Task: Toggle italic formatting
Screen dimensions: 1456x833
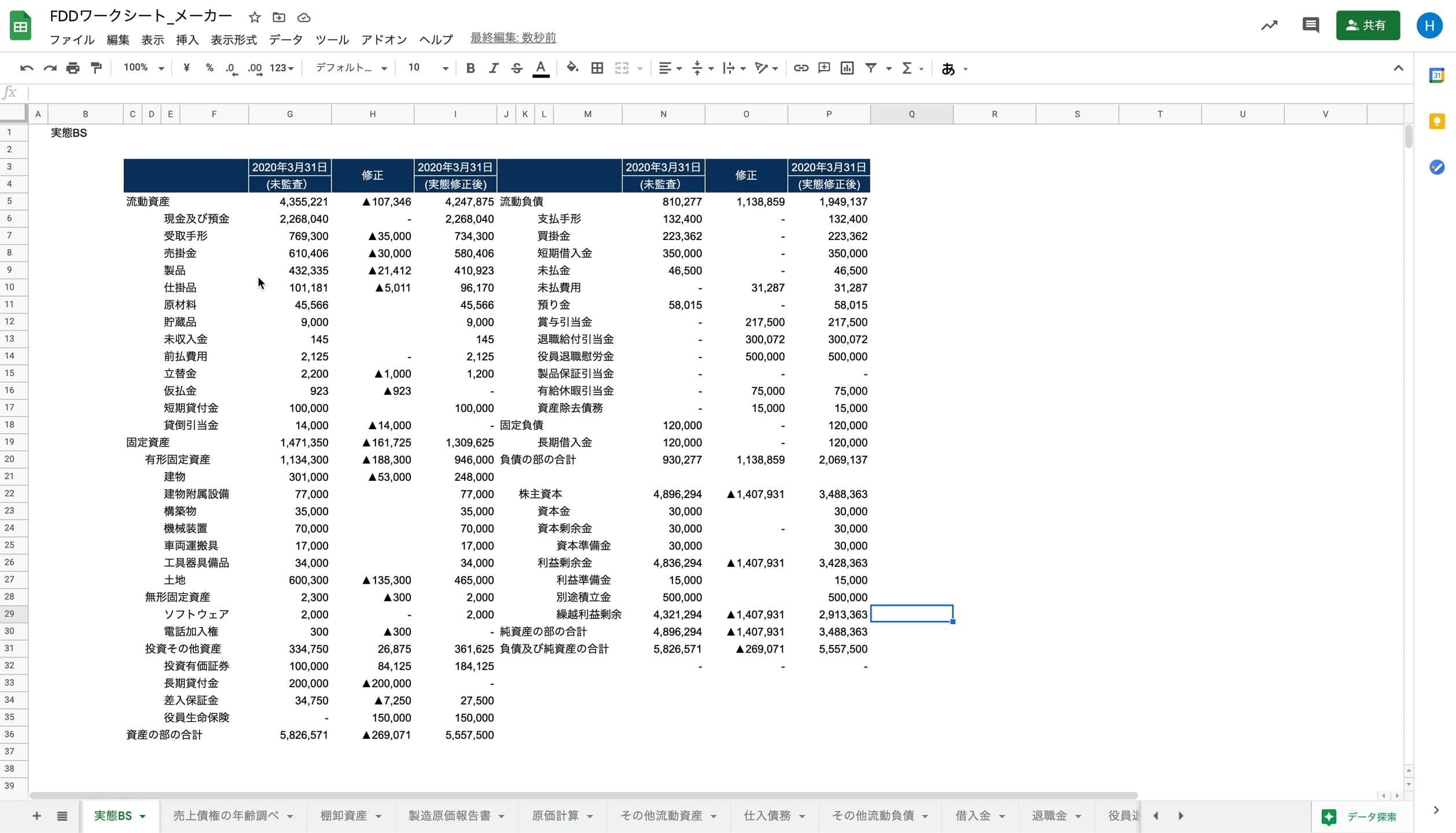Action: click(x=494, y=68)
